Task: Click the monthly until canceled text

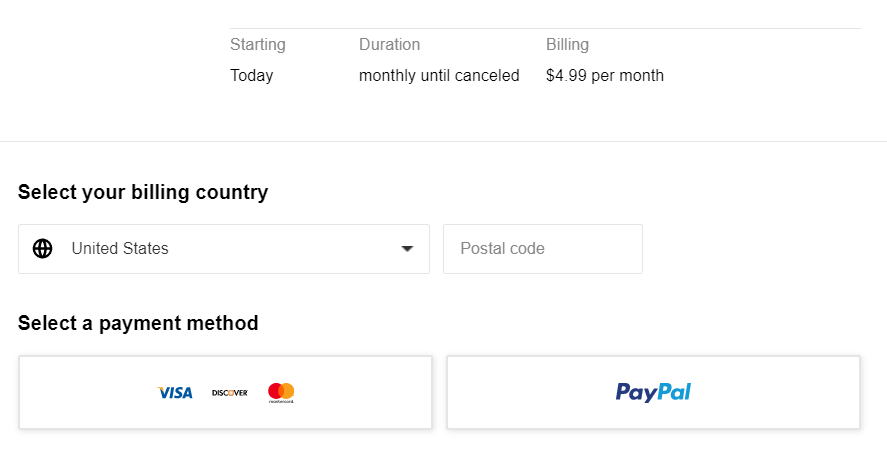Action: coord(439,75)
